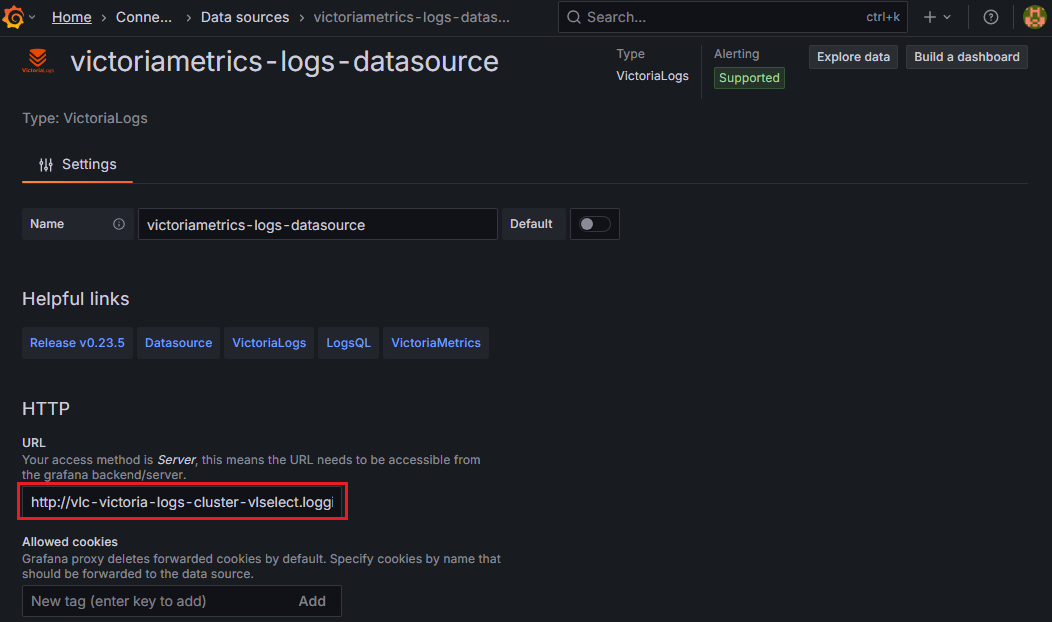Go to Home in breadcrumb
Viewport: 1052px width, 622px height.
click(x=71, y=17)
